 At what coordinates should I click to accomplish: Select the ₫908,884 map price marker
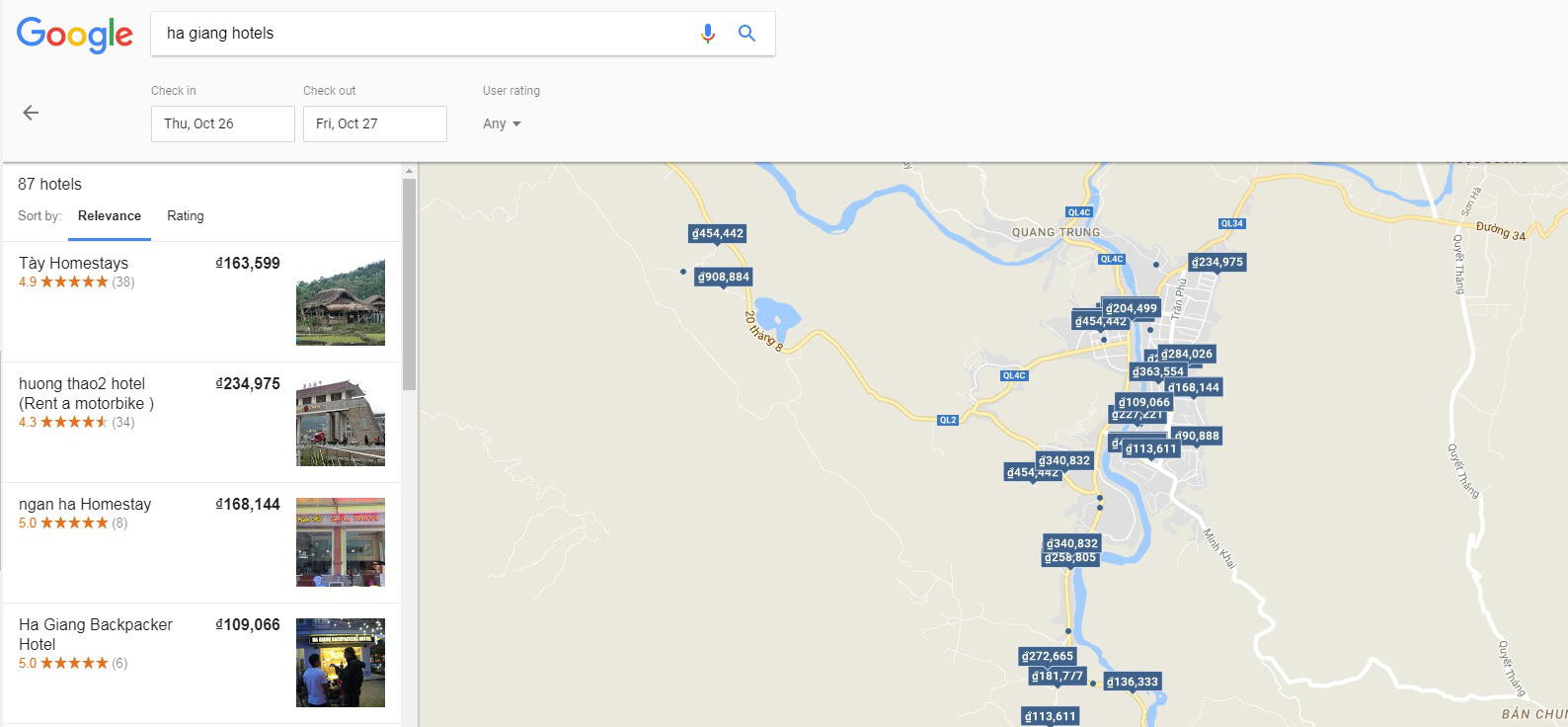[724, 277]
